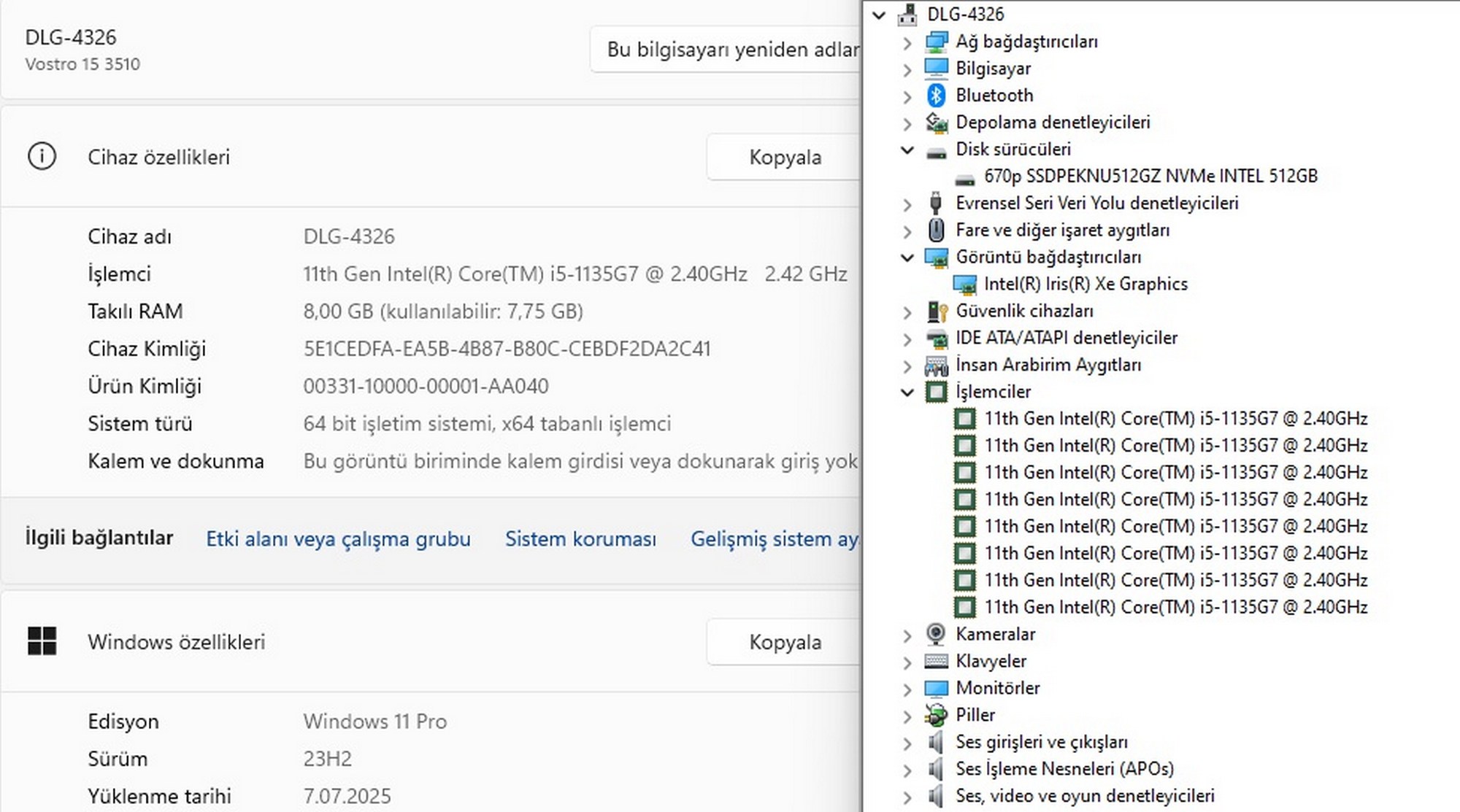Click the Piller battery icon
This screenshot has height=812, width=1460.
coord(936,715)
